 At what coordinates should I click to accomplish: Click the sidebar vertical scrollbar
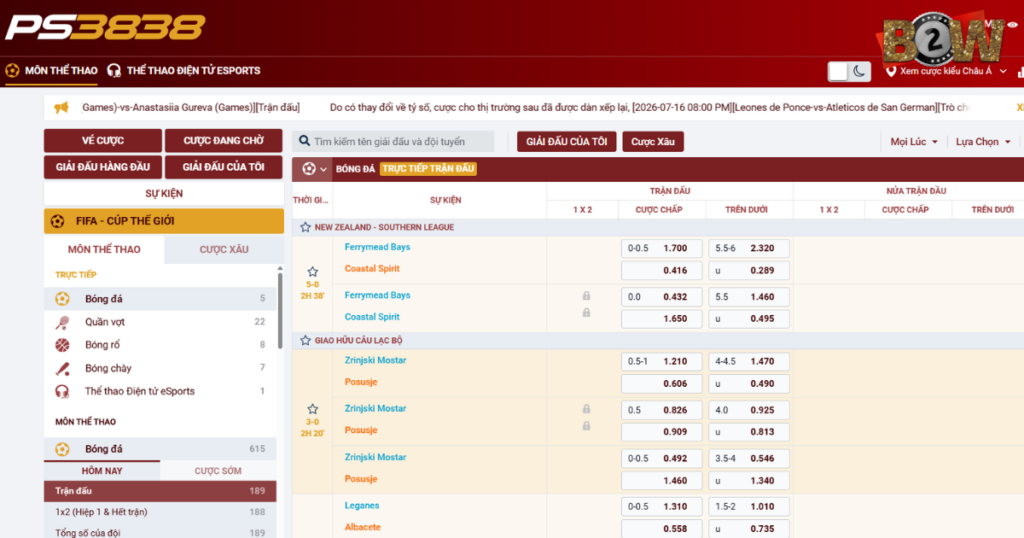point(280,310)
